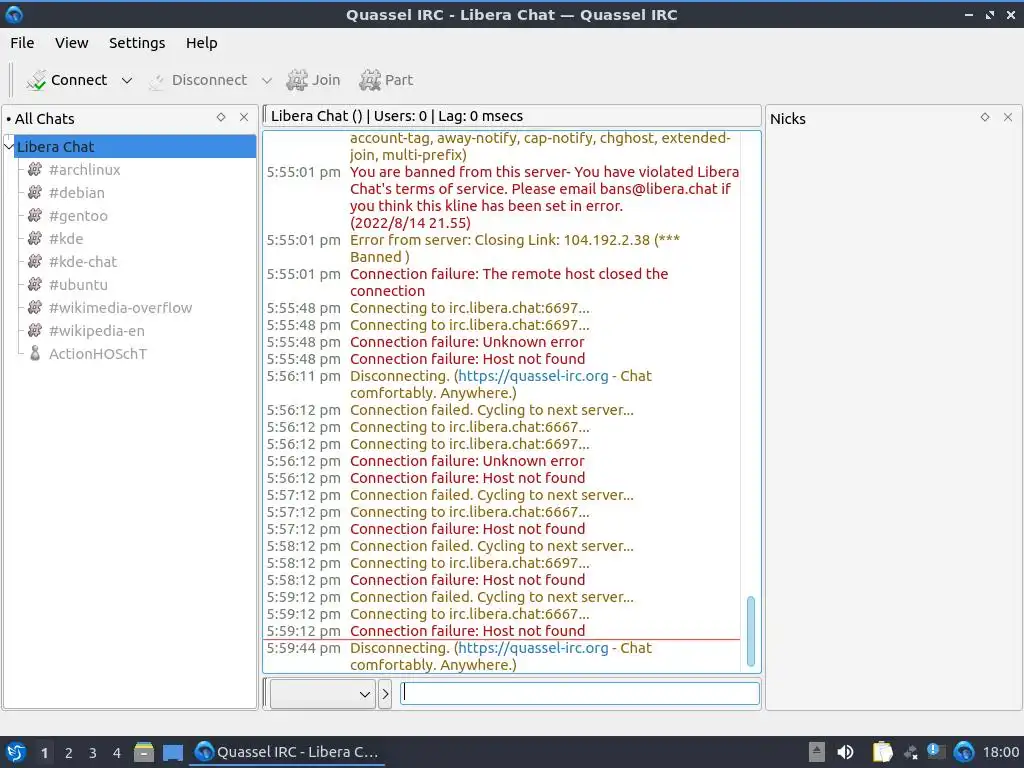Collapse the Libera Chat network tree
This screenshot has height=768, width=1024.
pyautogui.click(x=8, y=146)
